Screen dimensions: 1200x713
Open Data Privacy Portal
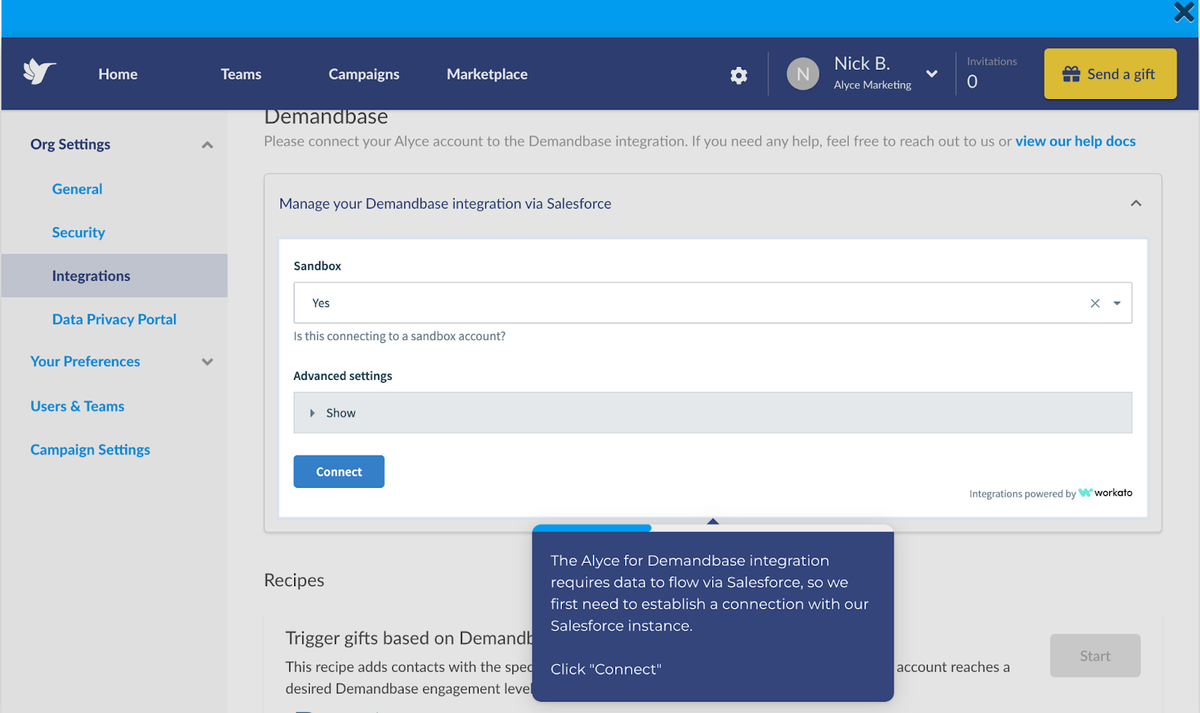coord(114,319)
